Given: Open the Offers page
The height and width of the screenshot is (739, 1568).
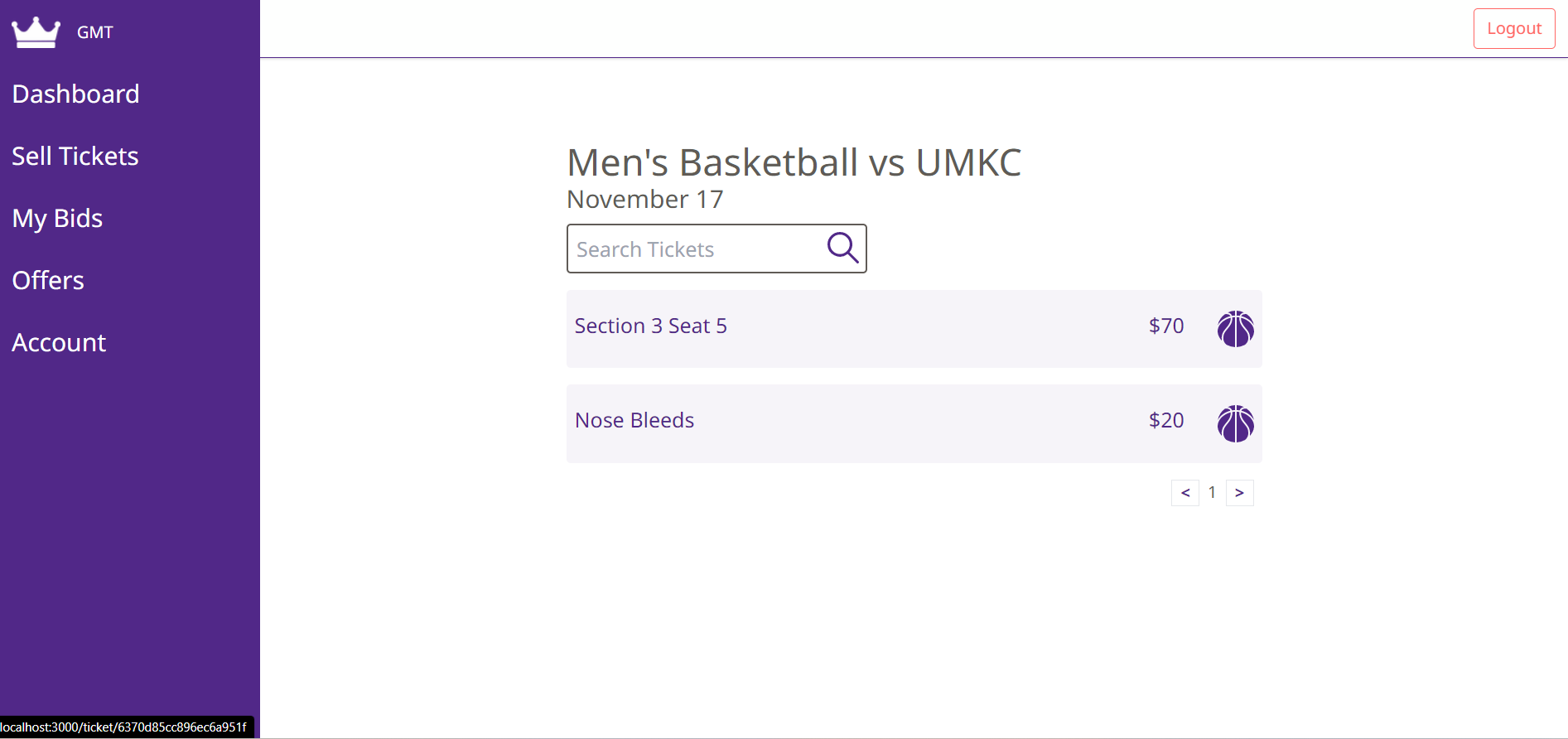Looking at the screenshot, I should click(48, 281).
